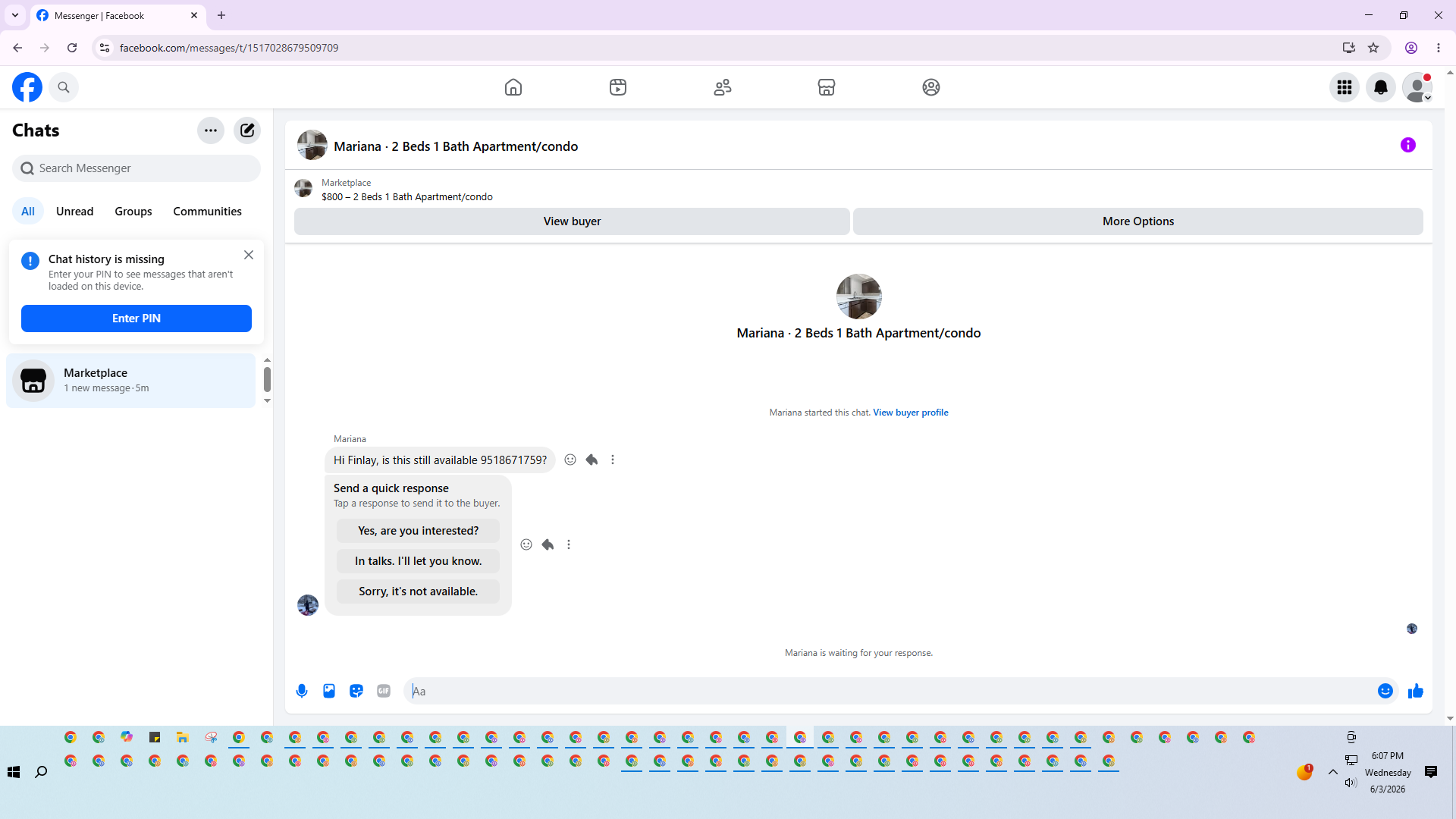This screenshot has width=1456, height=819.
Task: Open more options for Mariana's message
Action: (613, 460)
